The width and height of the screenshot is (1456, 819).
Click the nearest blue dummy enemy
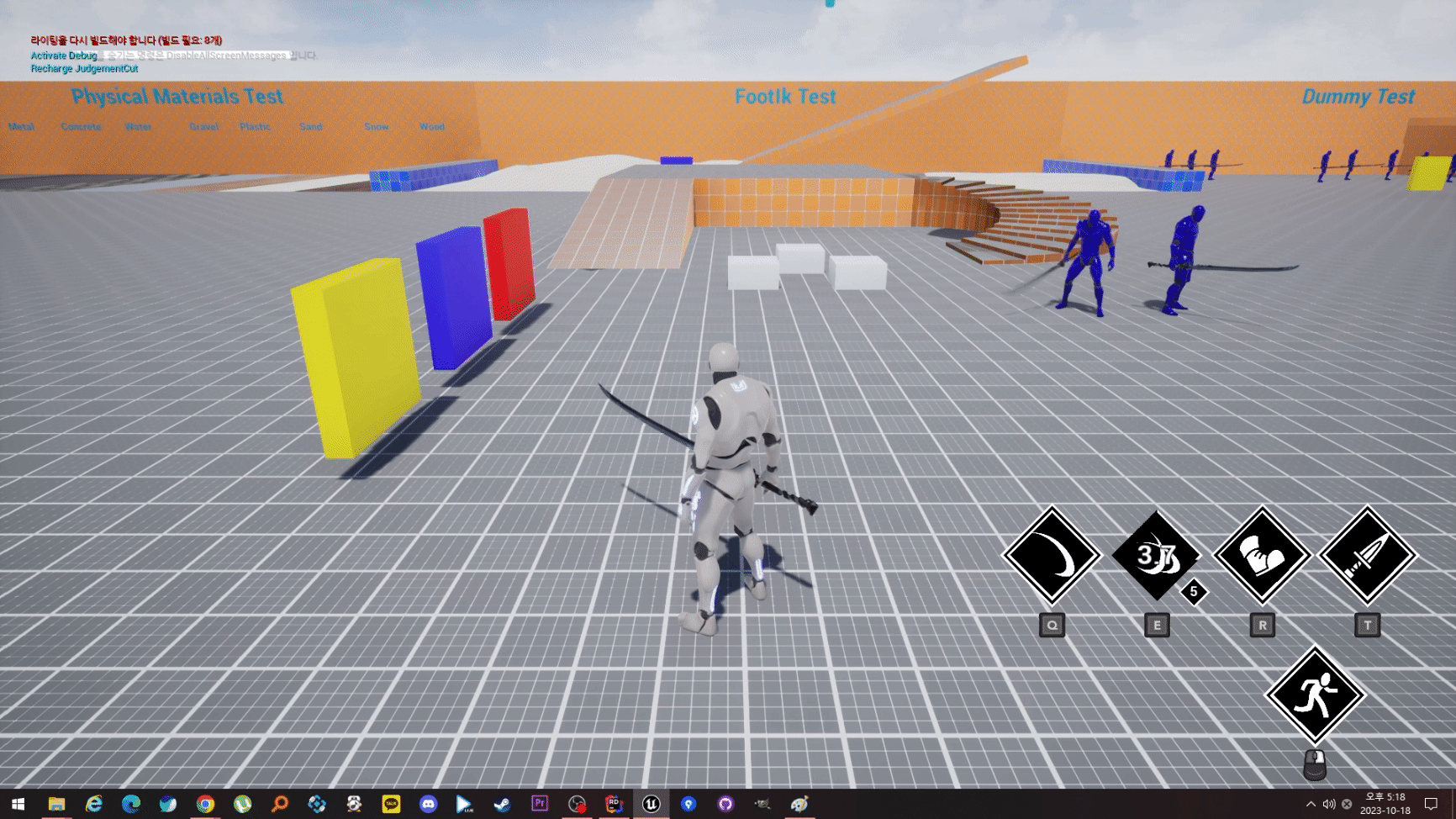coord(1089,262)
